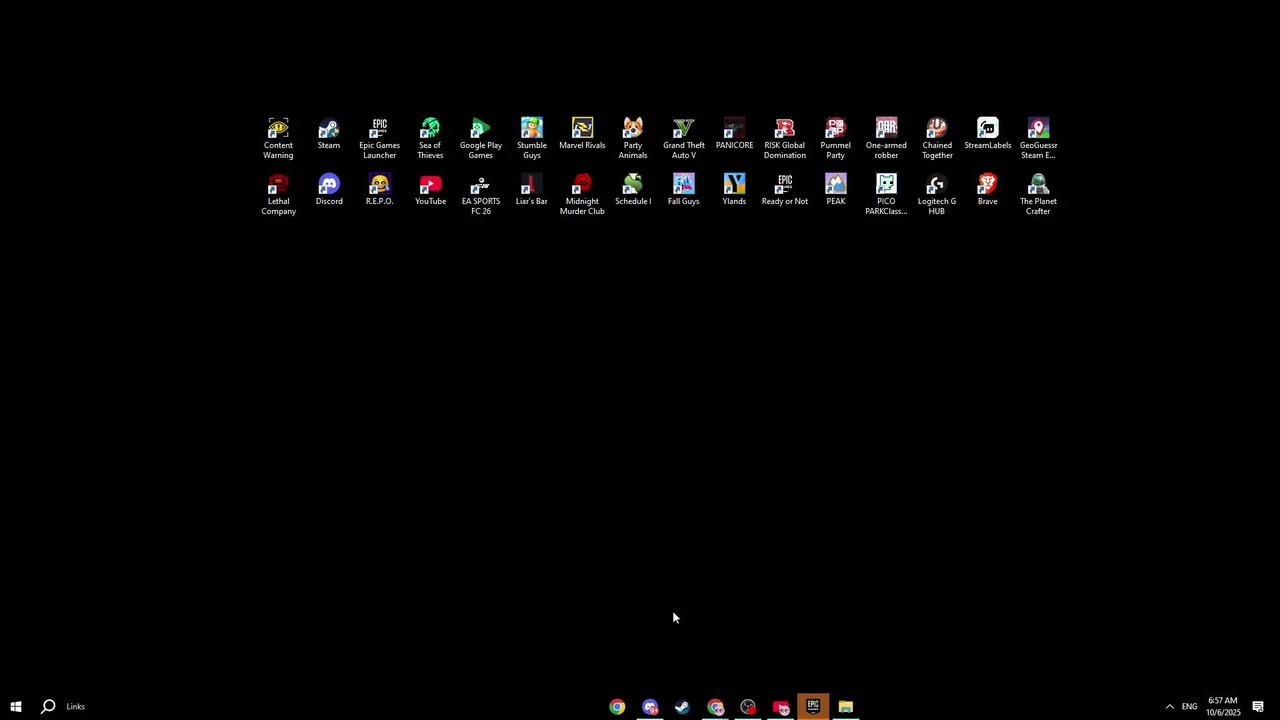Select the Midnight Murder Club shortcut

(582, 194)
